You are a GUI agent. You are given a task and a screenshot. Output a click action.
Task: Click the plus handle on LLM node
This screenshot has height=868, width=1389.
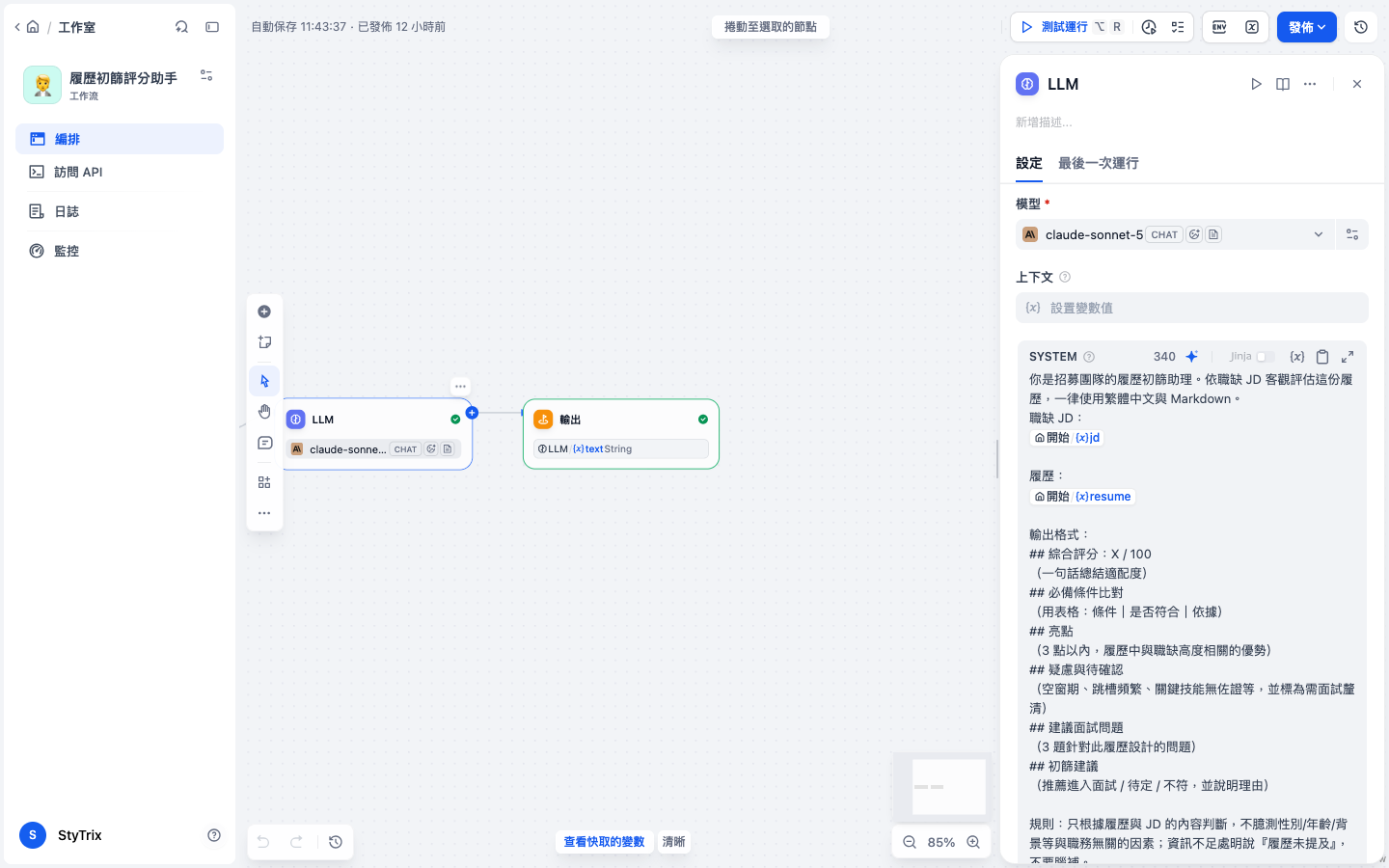coord(472,413)
